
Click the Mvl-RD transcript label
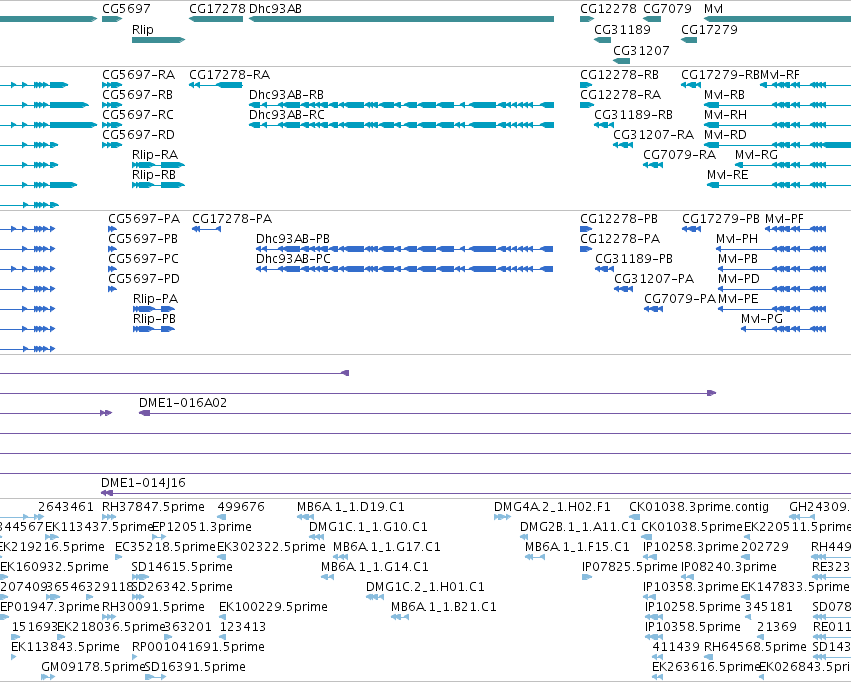tap(725, 135)
